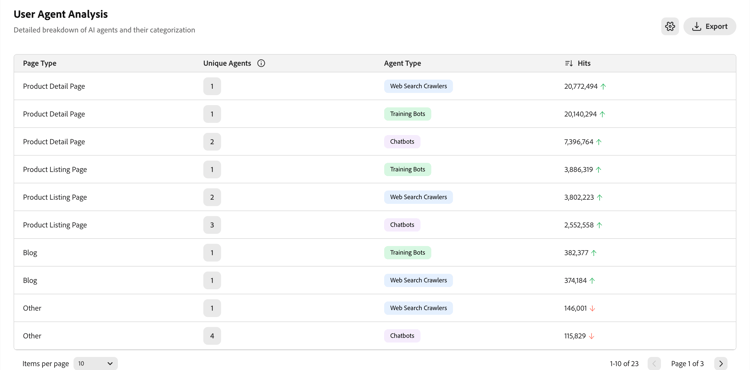The image size is (750, 370).
Task: Sort by Hits column icon
Action: click(568, 63)
